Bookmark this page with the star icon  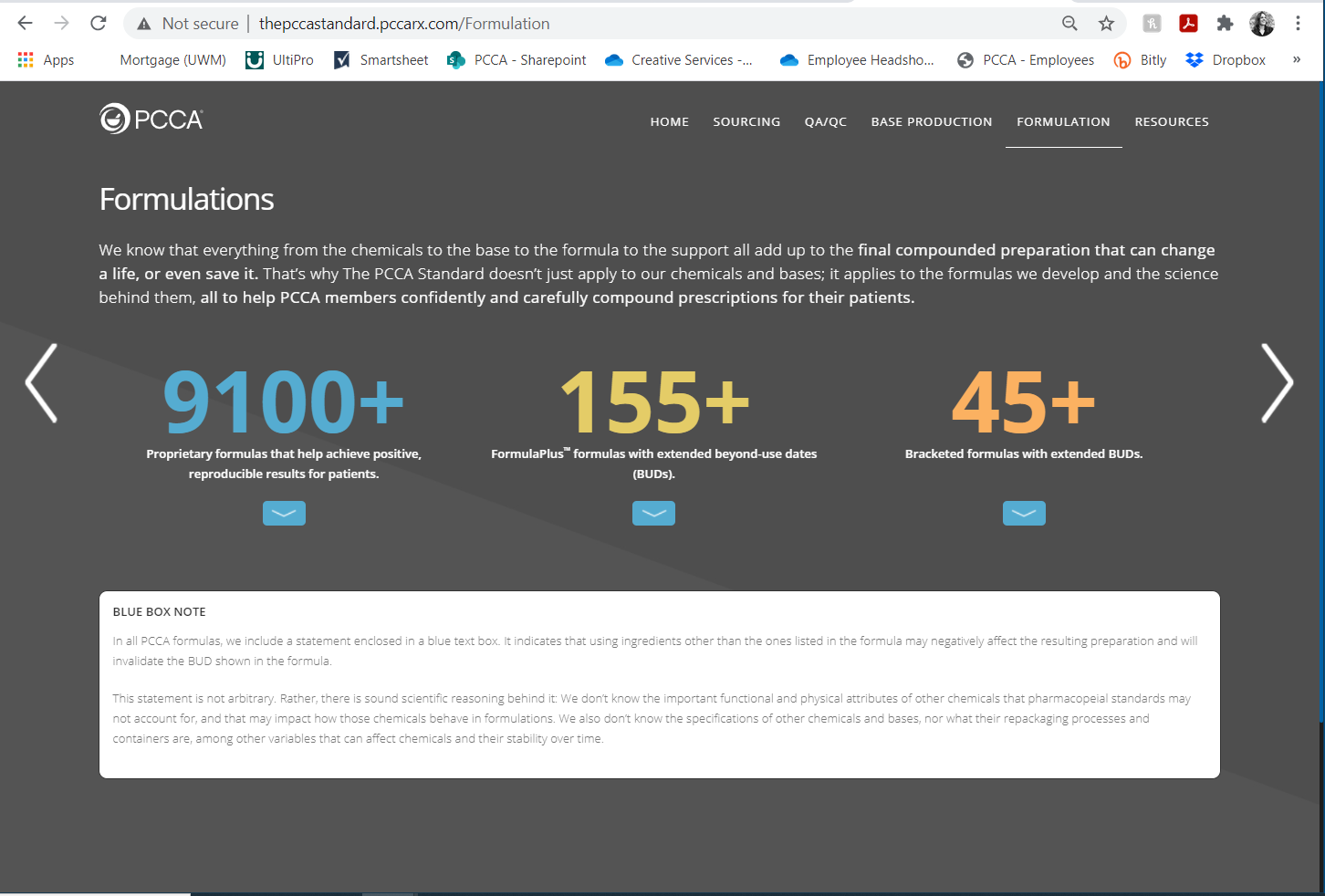(x=1106, y=24)
